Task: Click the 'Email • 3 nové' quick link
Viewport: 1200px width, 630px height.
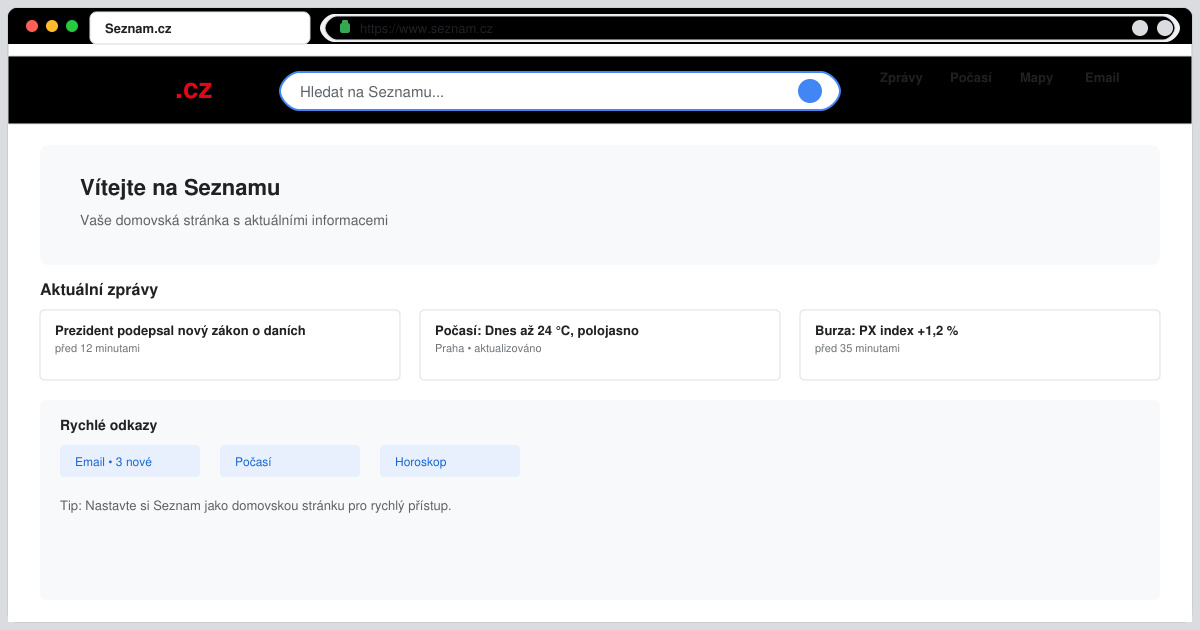Action: pyautogui.click(x=130, y=461)
